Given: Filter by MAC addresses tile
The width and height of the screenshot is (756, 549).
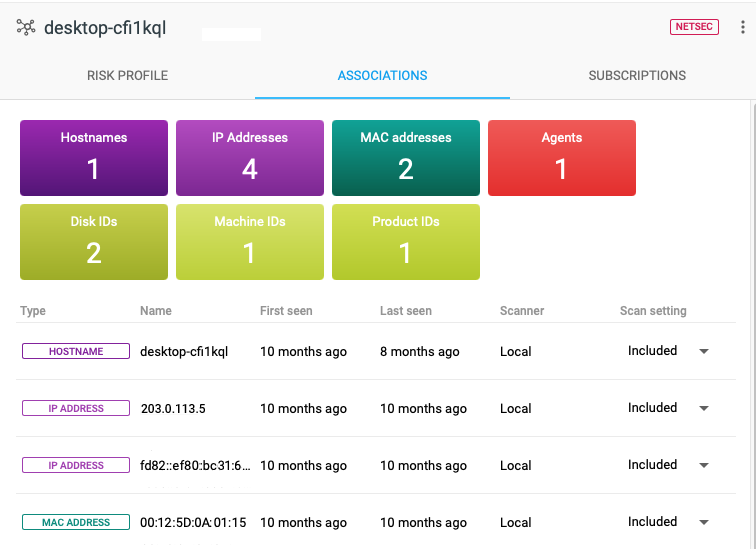Looking at the screenshot, I should [x=406, y=158].
